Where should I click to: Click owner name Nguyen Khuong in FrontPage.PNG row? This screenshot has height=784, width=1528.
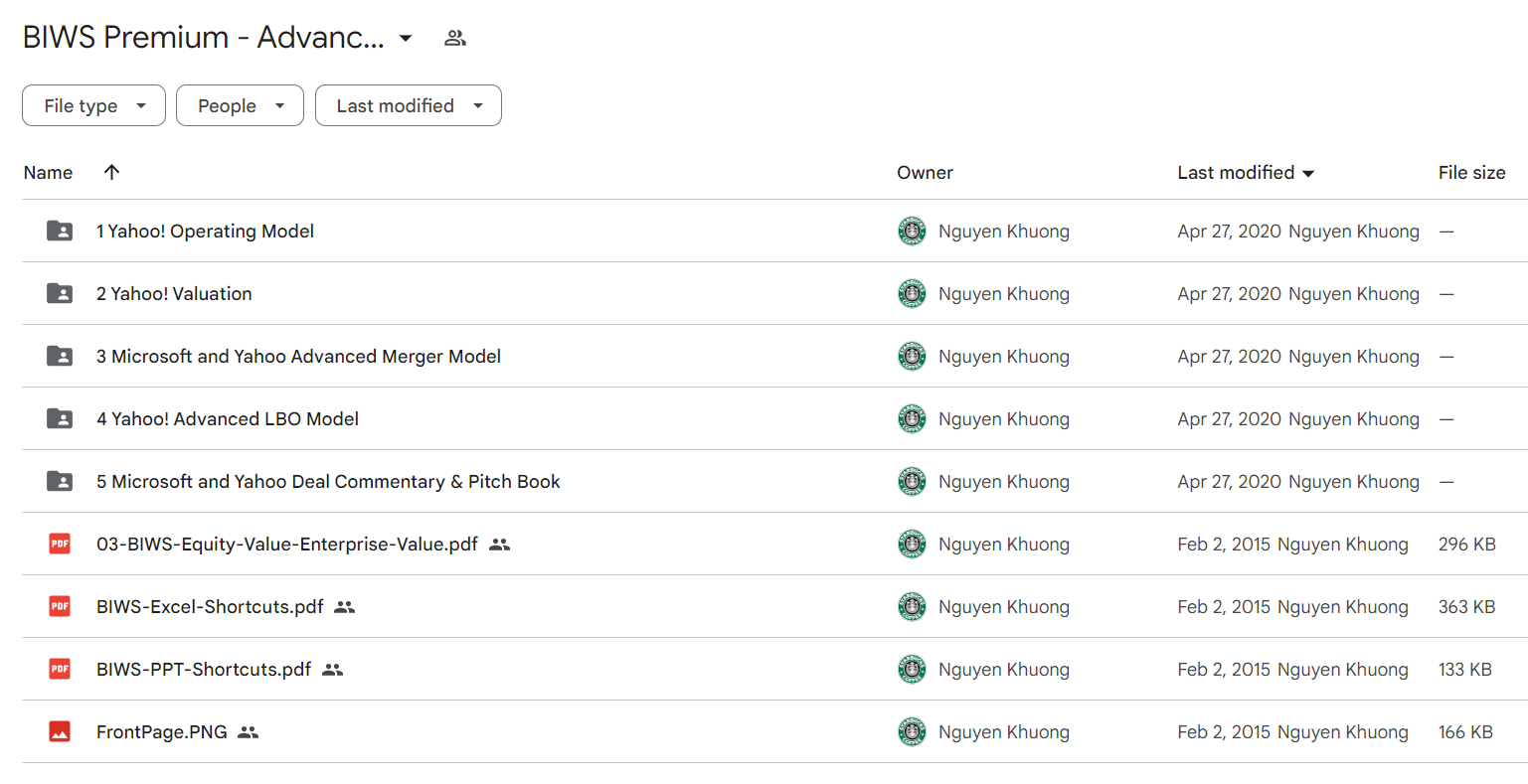coord(1004,731)
